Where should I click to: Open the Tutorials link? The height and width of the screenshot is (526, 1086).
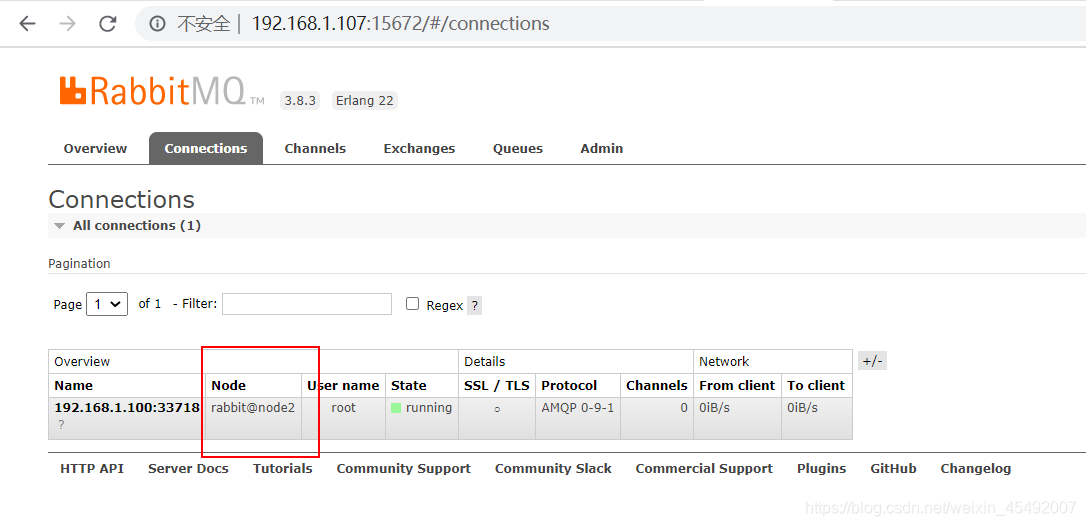point(283,468)
